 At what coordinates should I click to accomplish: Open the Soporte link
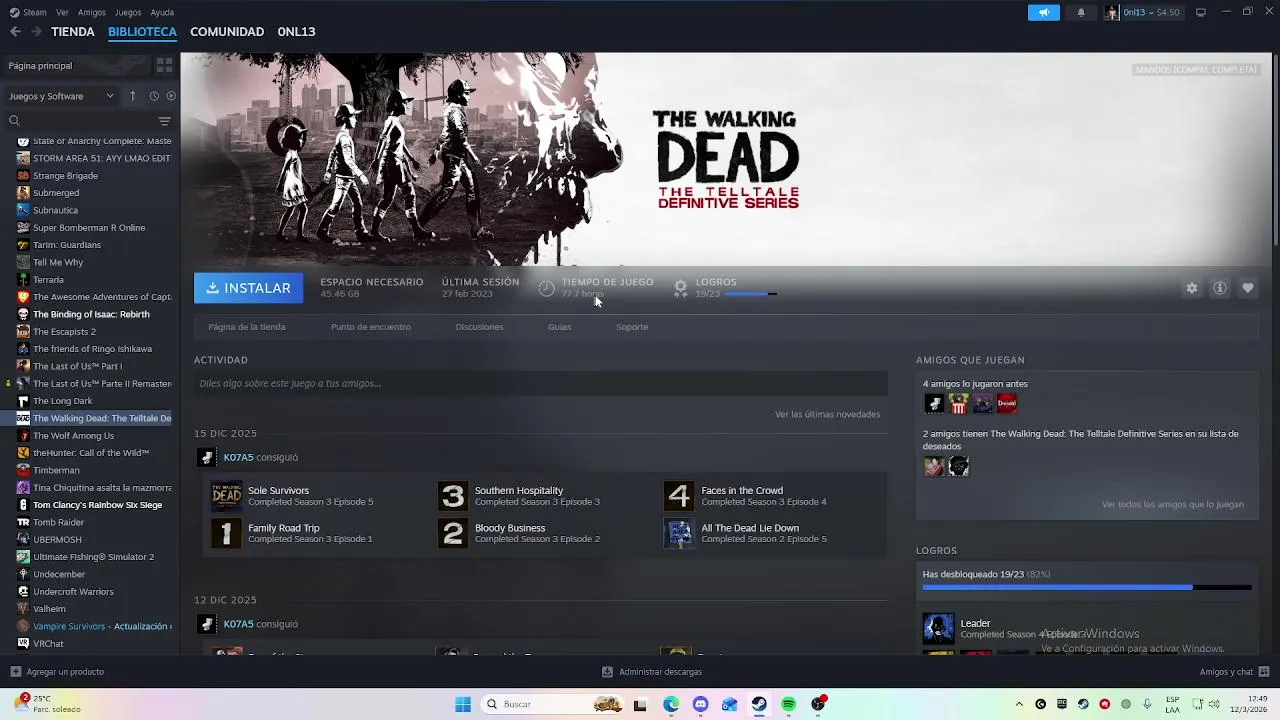(632, 327)
